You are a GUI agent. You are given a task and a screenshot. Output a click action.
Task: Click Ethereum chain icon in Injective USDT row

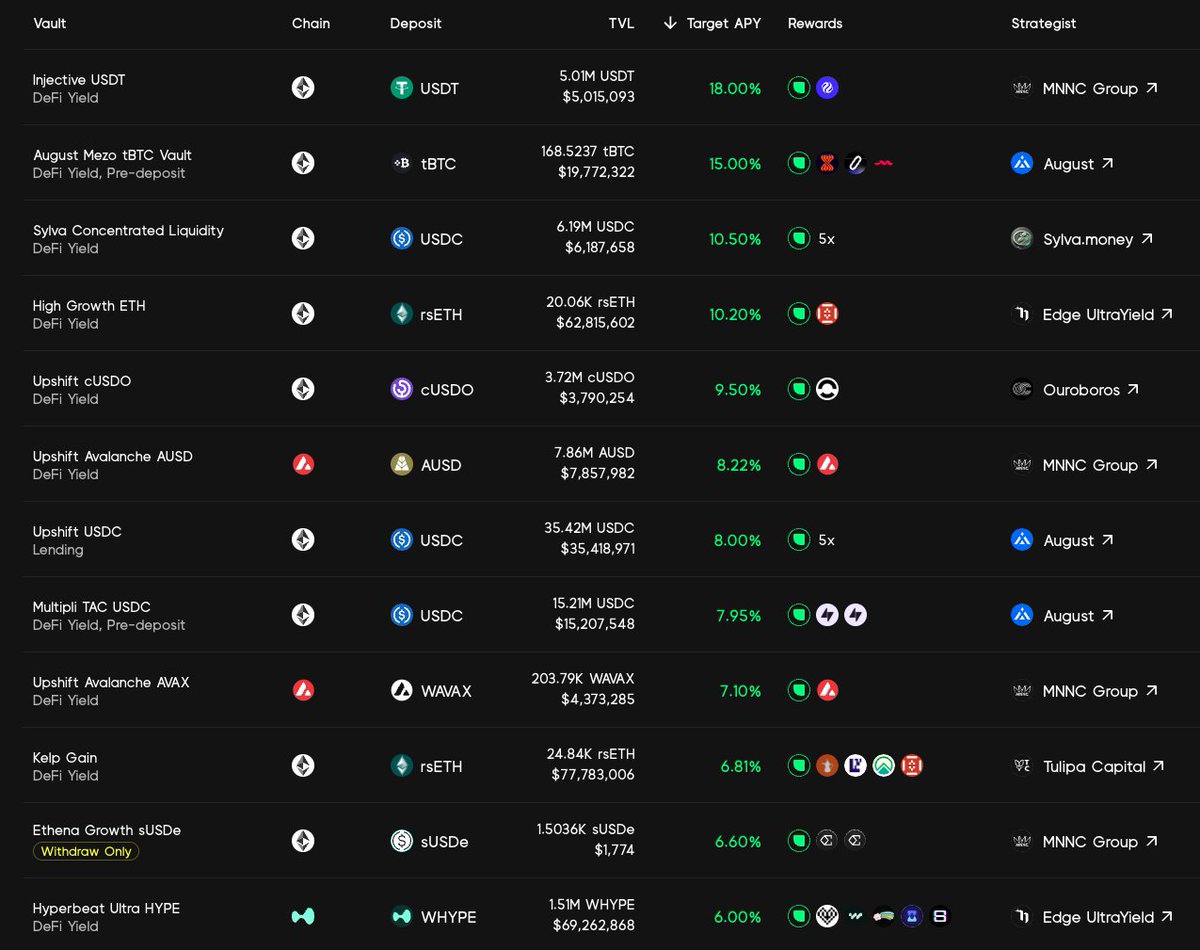303,88
